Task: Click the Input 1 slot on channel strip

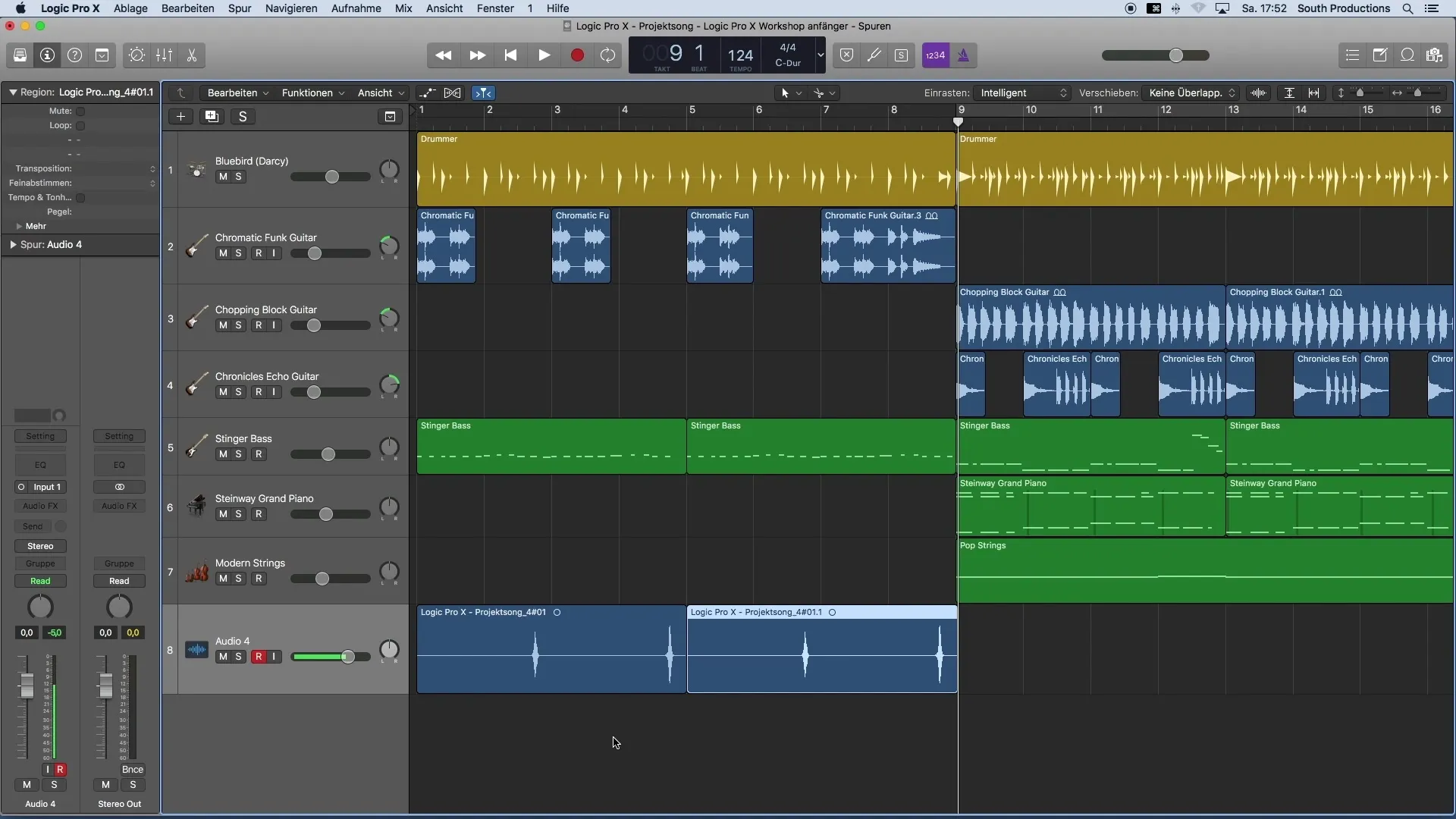Action: (x=47, y=487)
